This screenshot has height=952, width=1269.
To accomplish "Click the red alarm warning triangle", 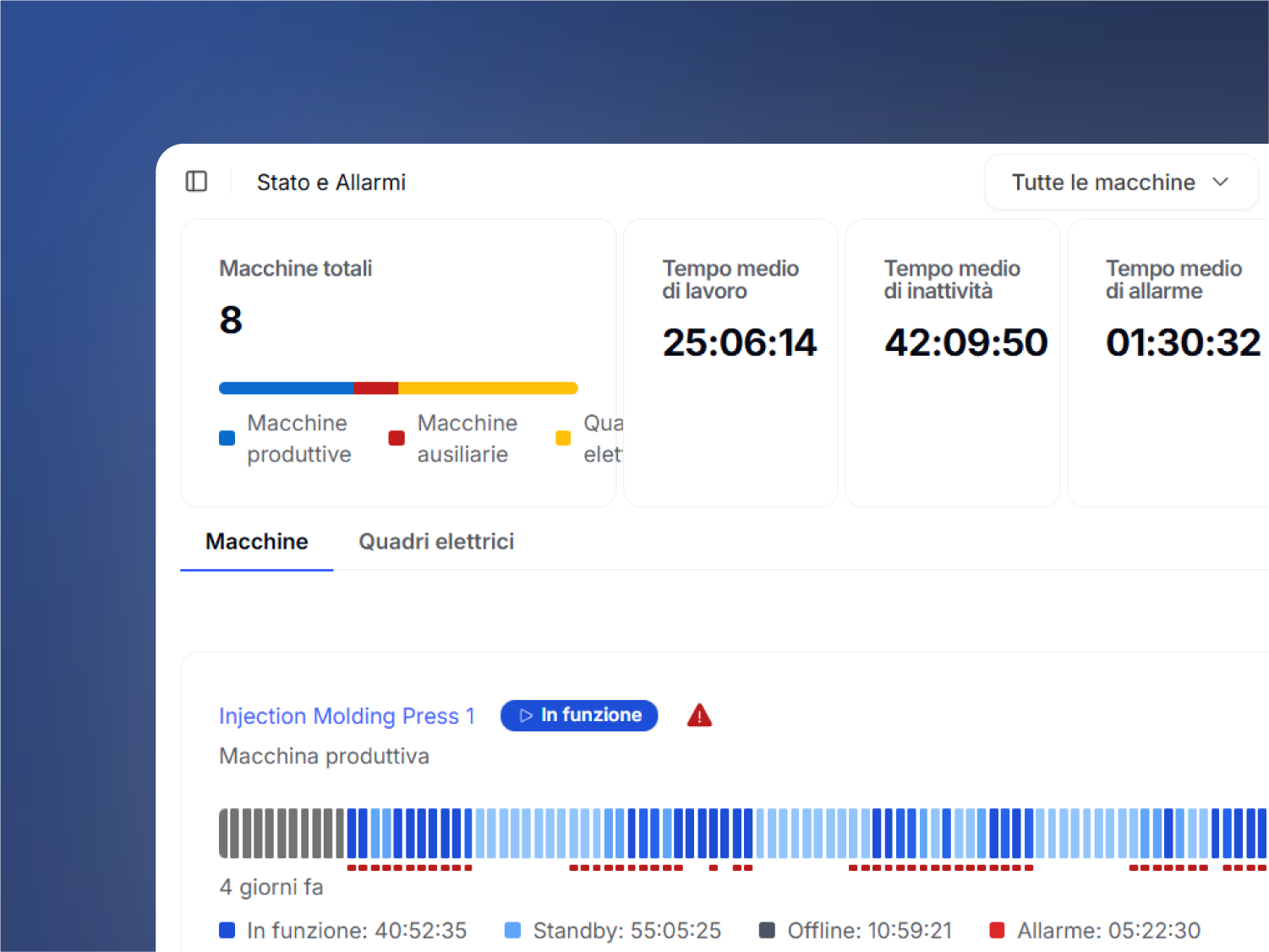I will 699,716.
